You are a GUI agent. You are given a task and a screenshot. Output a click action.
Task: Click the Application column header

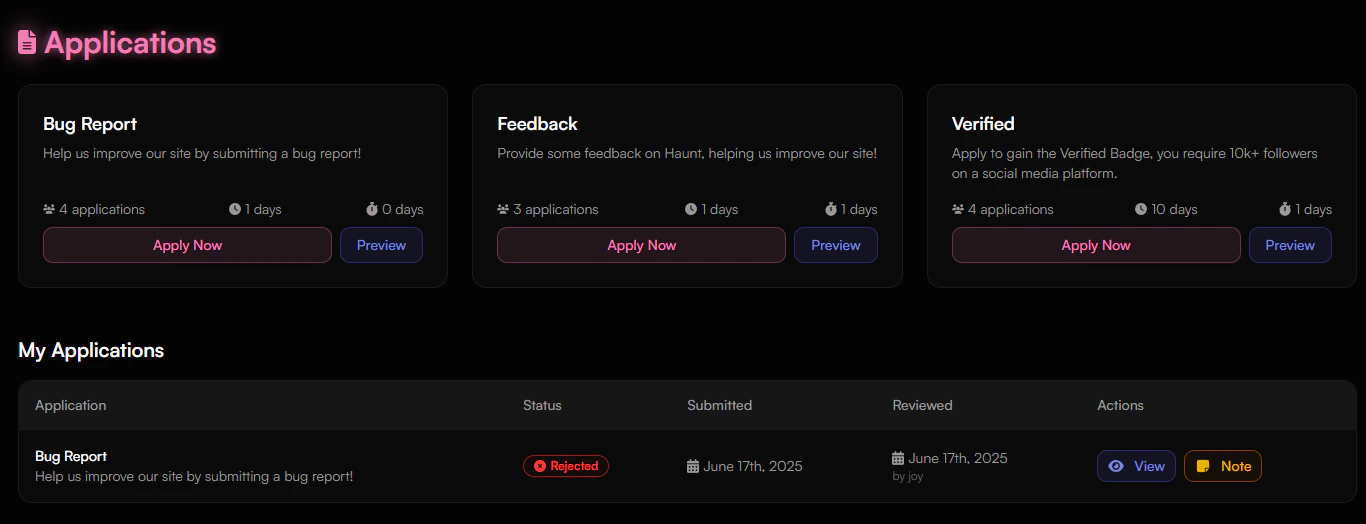70,405
